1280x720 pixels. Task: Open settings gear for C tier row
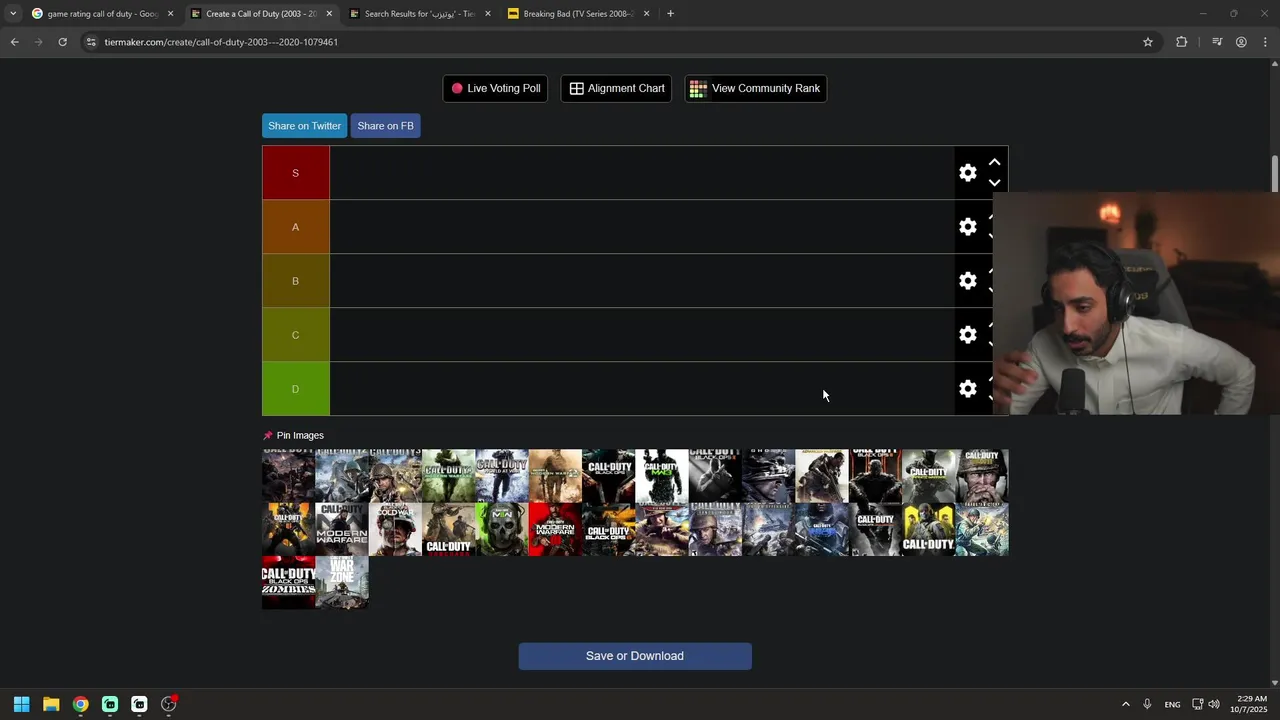coord(967,335)
